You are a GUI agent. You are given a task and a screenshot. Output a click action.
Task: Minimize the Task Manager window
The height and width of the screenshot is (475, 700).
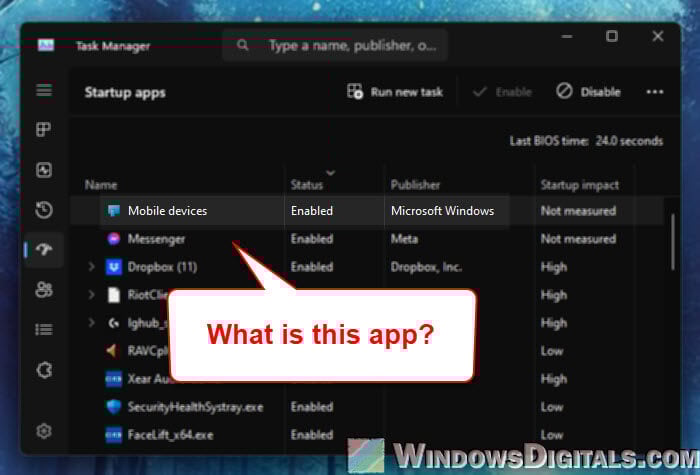pyautogui.click(x=567, y=36)
